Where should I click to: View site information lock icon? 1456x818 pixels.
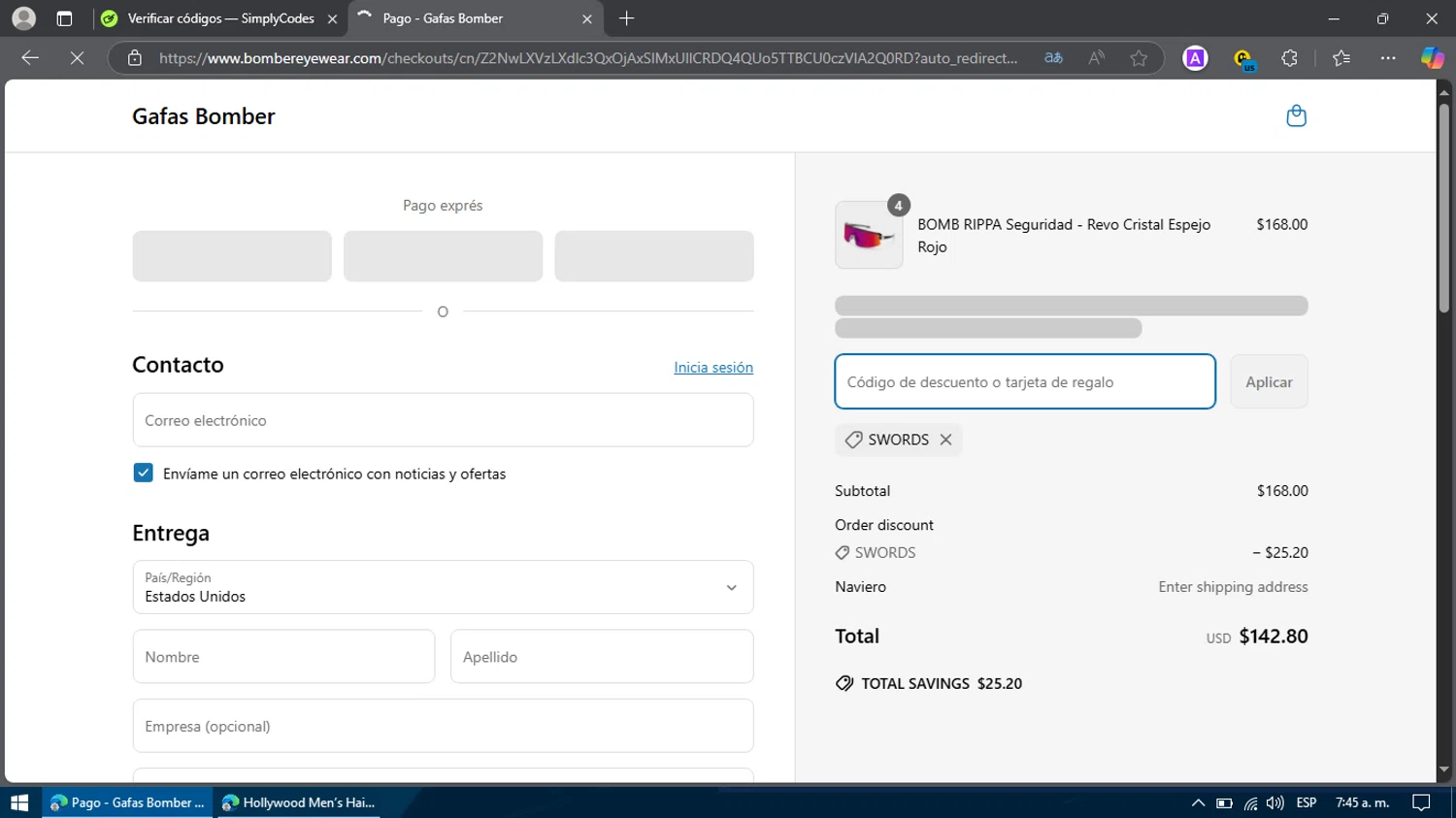tap(135, 58)
